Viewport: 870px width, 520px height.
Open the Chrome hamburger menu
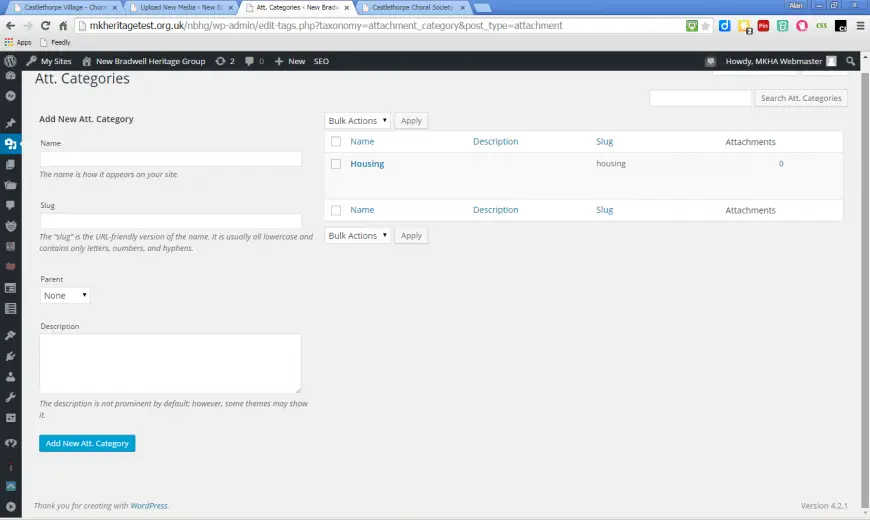861,26
